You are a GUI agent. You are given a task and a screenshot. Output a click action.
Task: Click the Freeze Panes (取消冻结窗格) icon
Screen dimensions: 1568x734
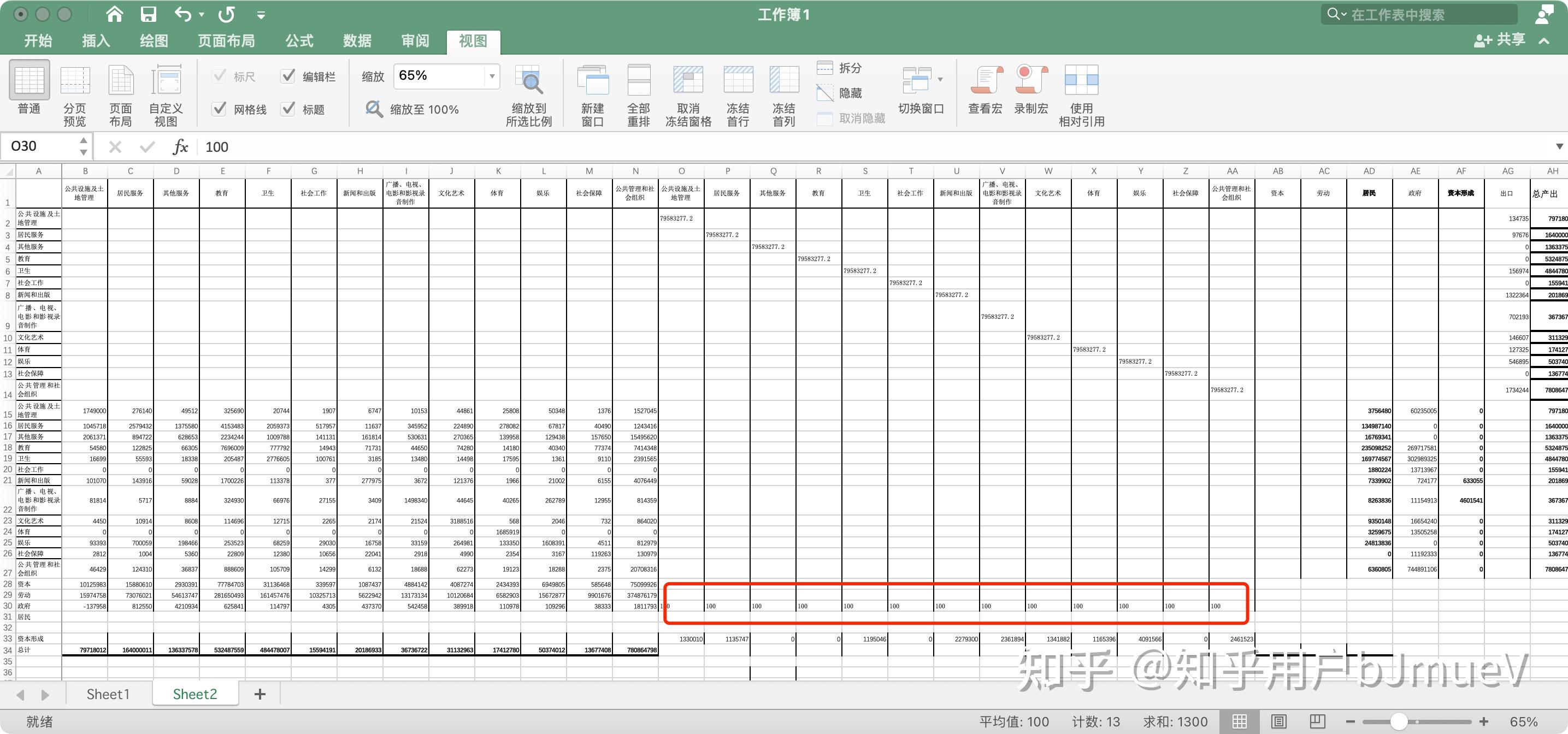pyautogui.click(x=688, y=81)
